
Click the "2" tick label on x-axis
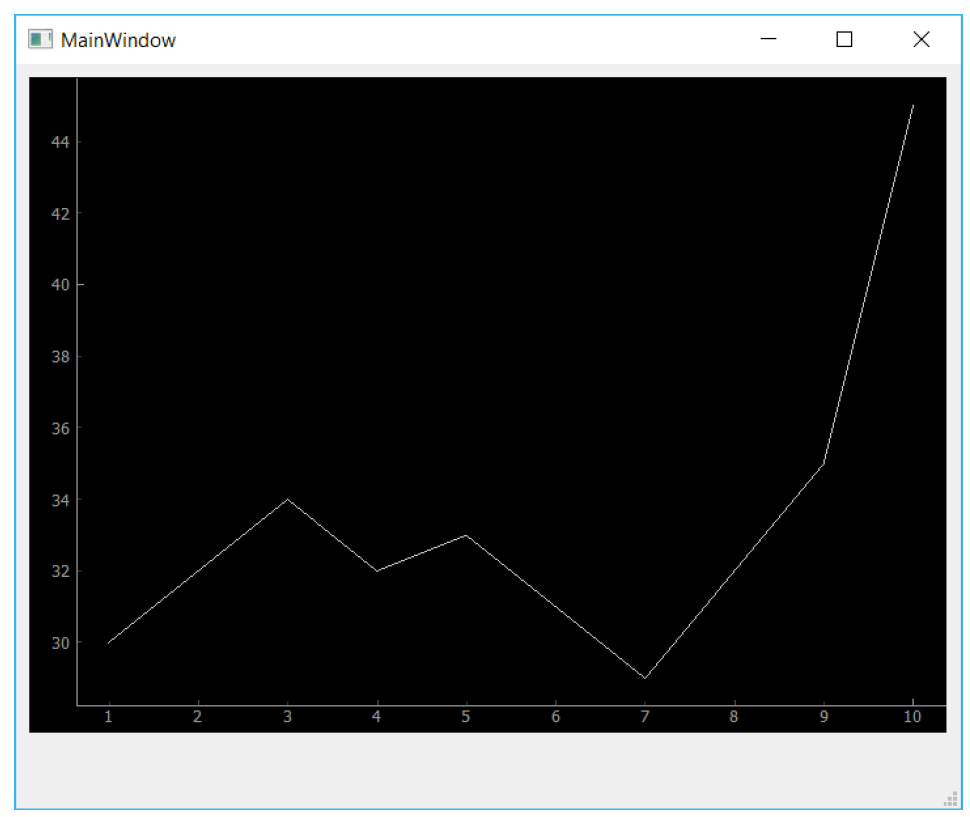pos(198,717)
